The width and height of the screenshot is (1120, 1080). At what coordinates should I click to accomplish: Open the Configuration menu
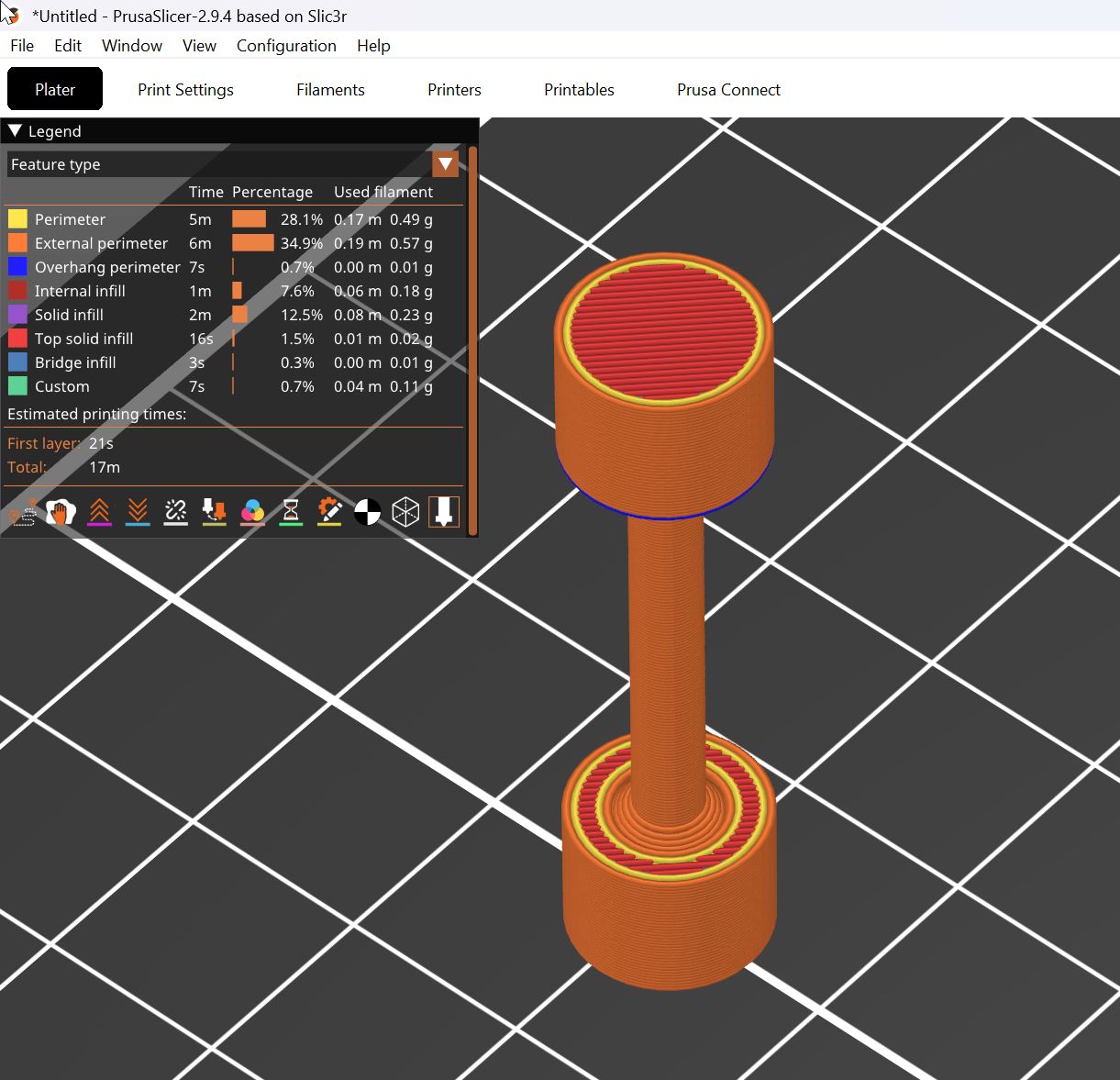pos(285,45)
